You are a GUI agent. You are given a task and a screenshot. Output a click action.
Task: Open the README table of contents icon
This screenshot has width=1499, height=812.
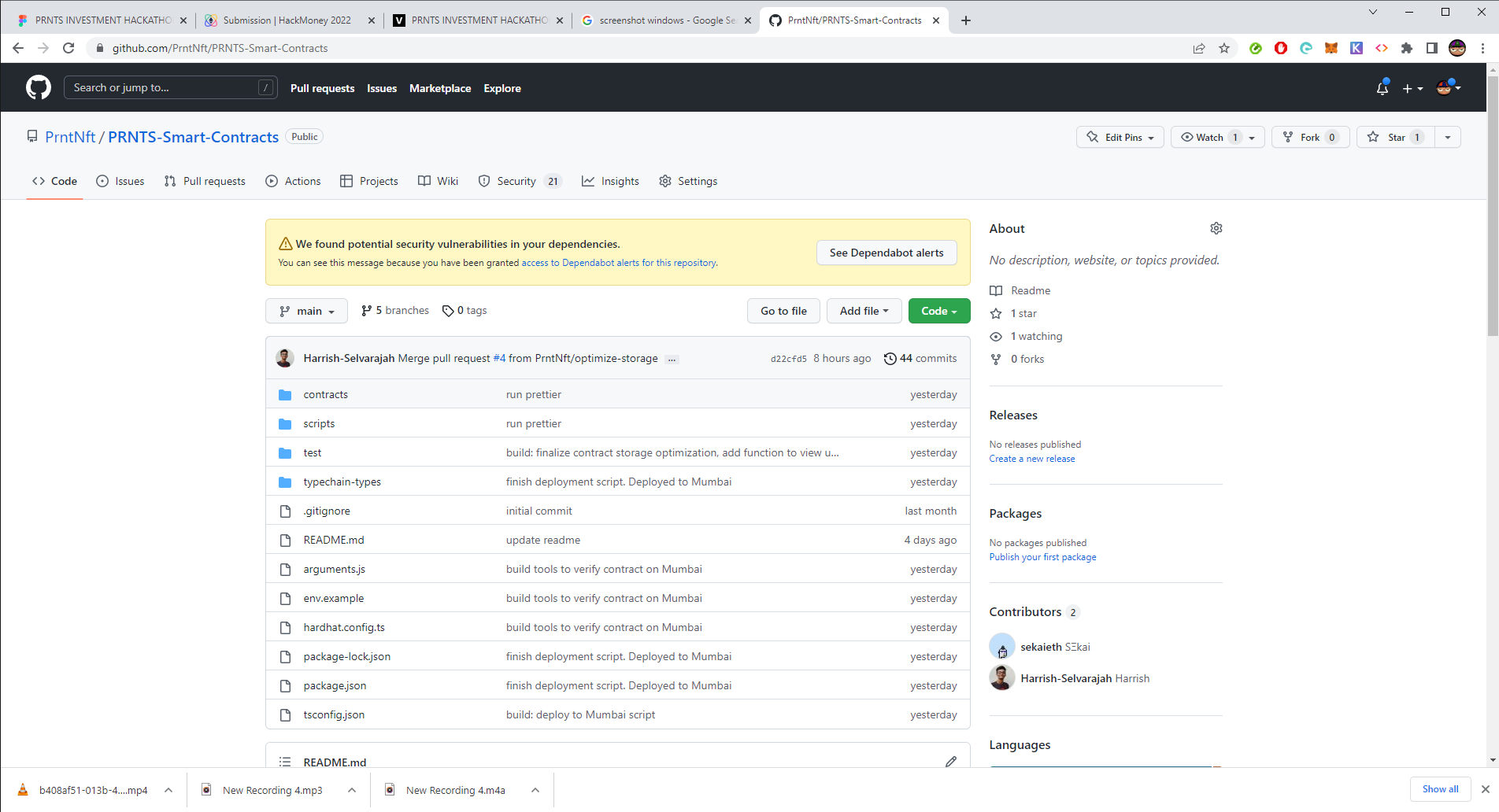click(285, 762)
